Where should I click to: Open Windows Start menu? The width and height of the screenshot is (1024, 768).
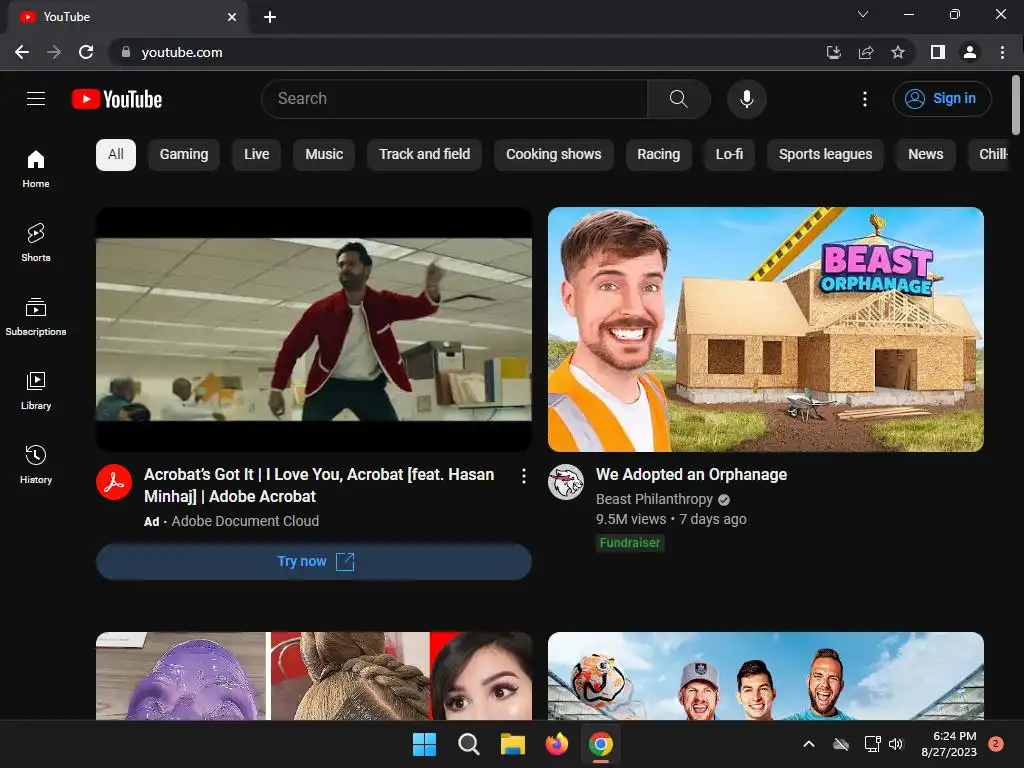point(424,744)
